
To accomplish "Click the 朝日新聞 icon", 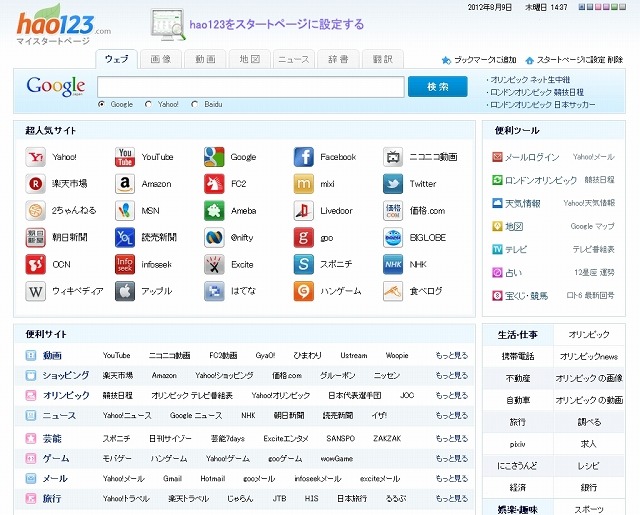I will [x=36, y=238].
